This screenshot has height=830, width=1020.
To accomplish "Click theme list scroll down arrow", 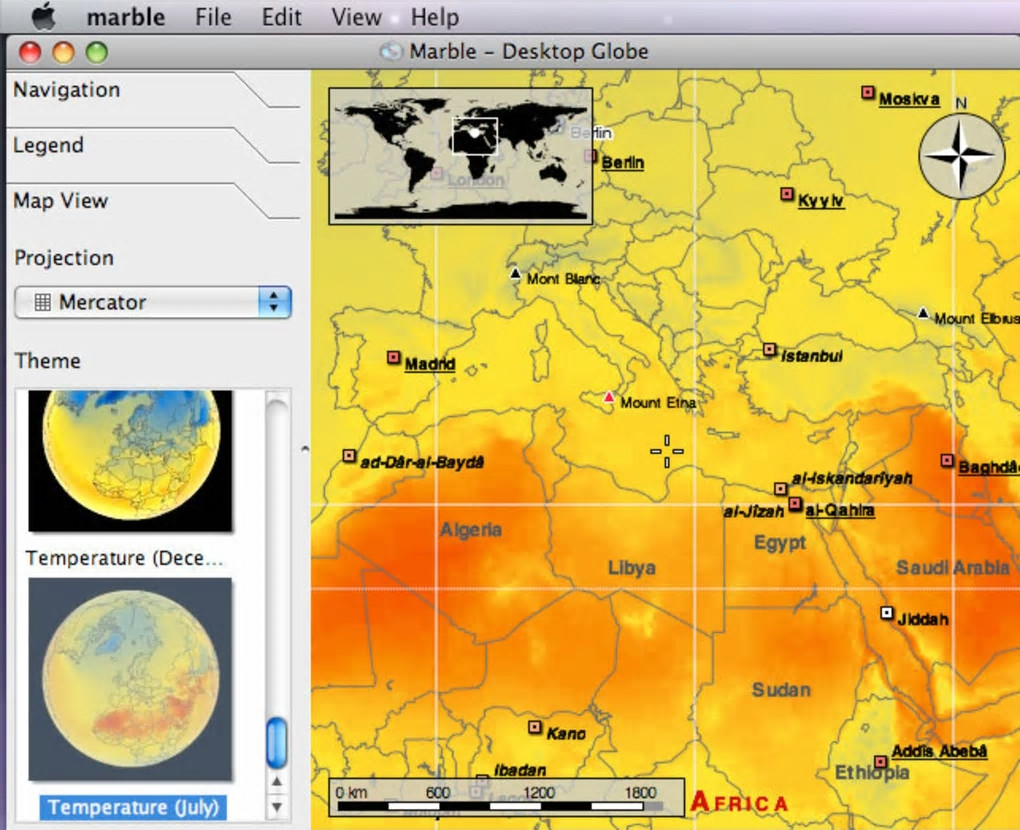I will pos(277,807).
